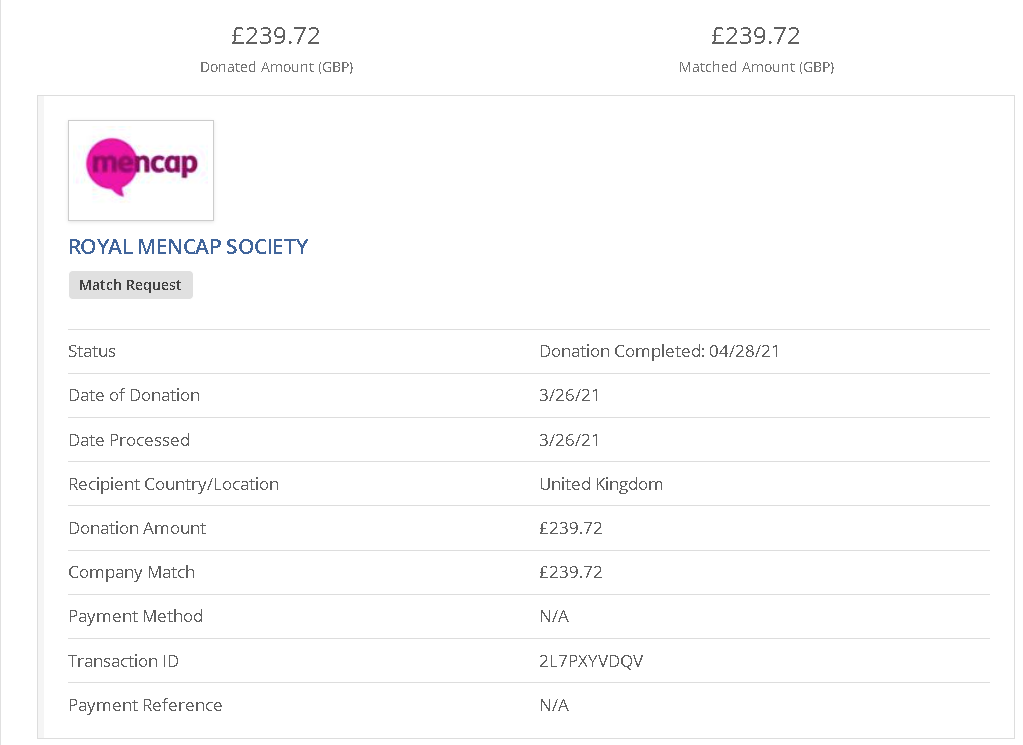Select the Matched Amount (GBP) caption
This screenshot has height=745, width=1023.
point(756,68)
